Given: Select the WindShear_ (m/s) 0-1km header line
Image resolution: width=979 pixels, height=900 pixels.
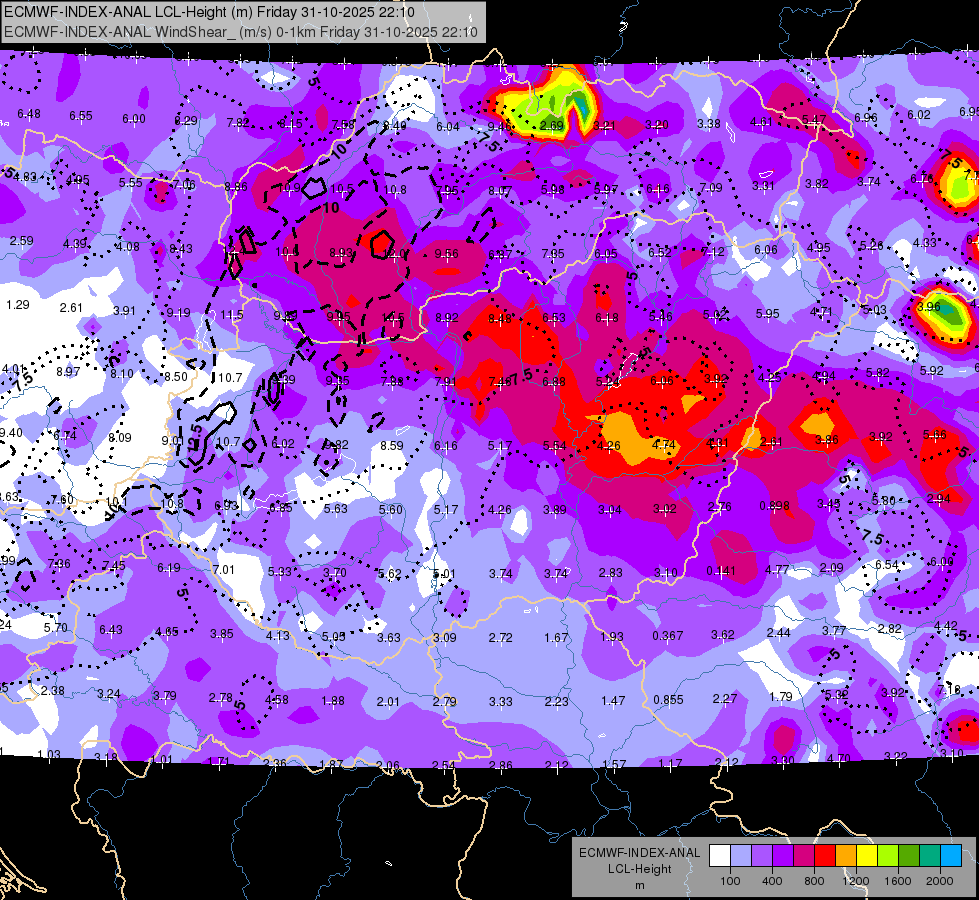Looking at the screenshot, I should pos(240,32).
